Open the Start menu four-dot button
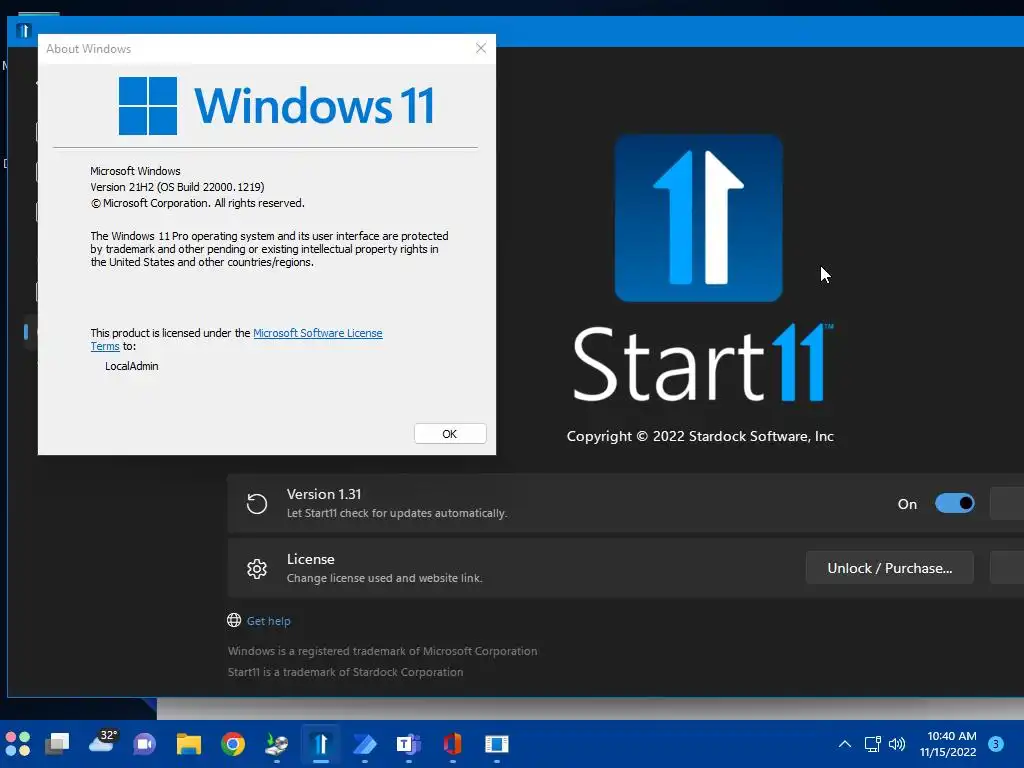This screenshot has height=768, width=1024. (18, 744)
